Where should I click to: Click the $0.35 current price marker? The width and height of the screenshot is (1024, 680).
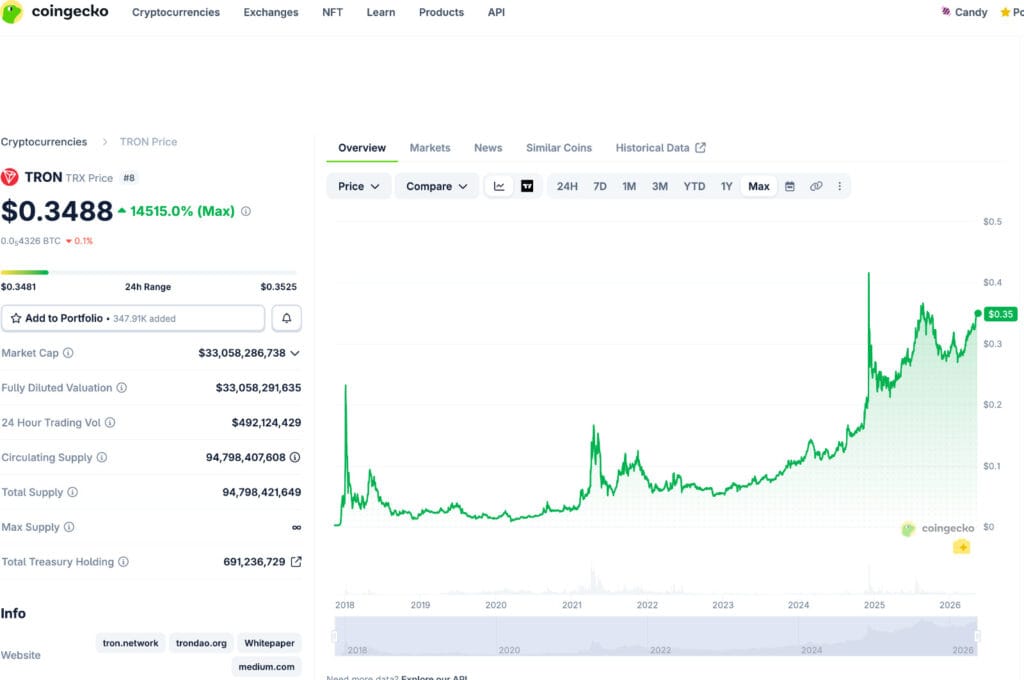[1000, 314]
